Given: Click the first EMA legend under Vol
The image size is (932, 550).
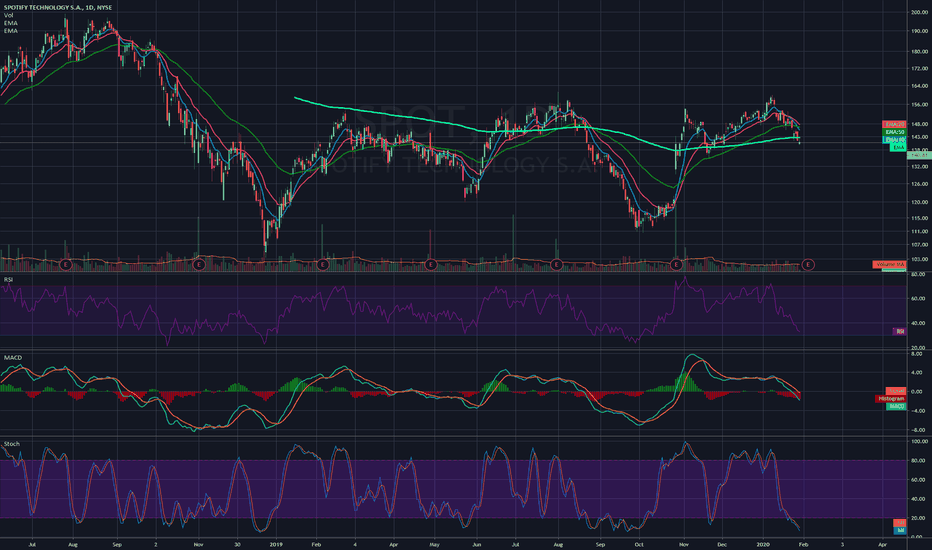Looking at the screenshot, I should pos(11,23).
